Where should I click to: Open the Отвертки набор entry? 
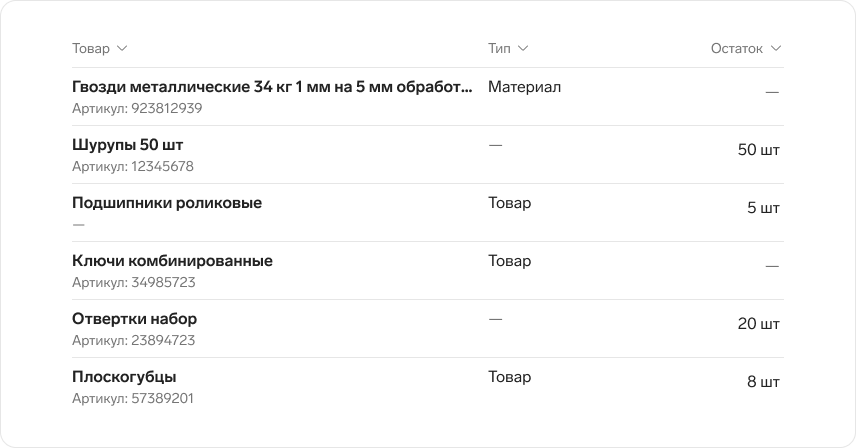(x=134, y=319)
